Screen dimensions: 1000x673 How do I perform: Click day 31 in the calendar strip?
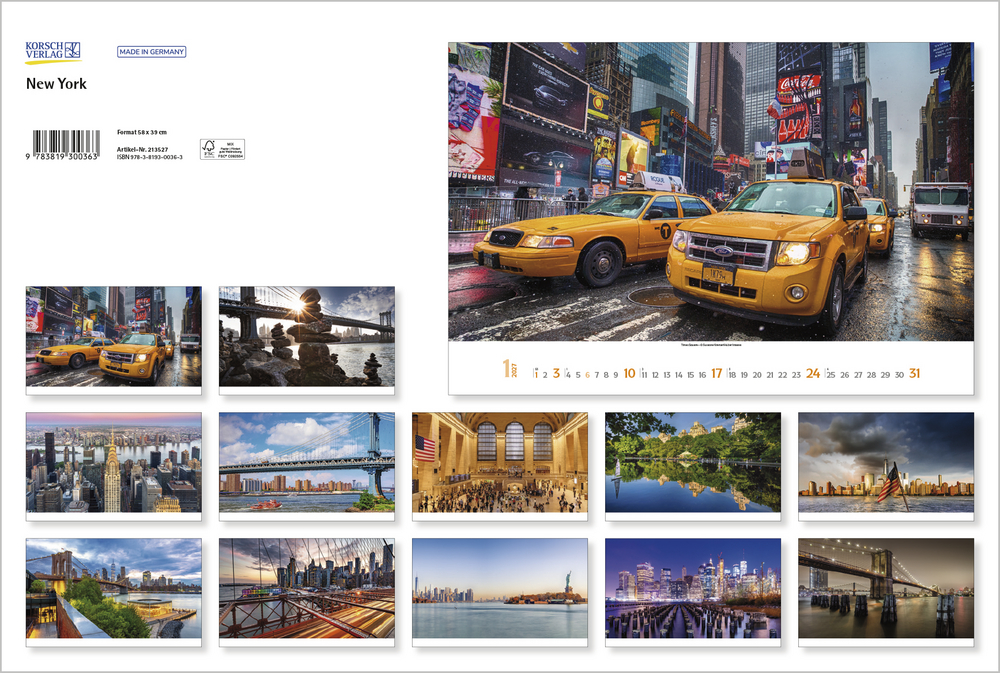click(x=914, y=374)
